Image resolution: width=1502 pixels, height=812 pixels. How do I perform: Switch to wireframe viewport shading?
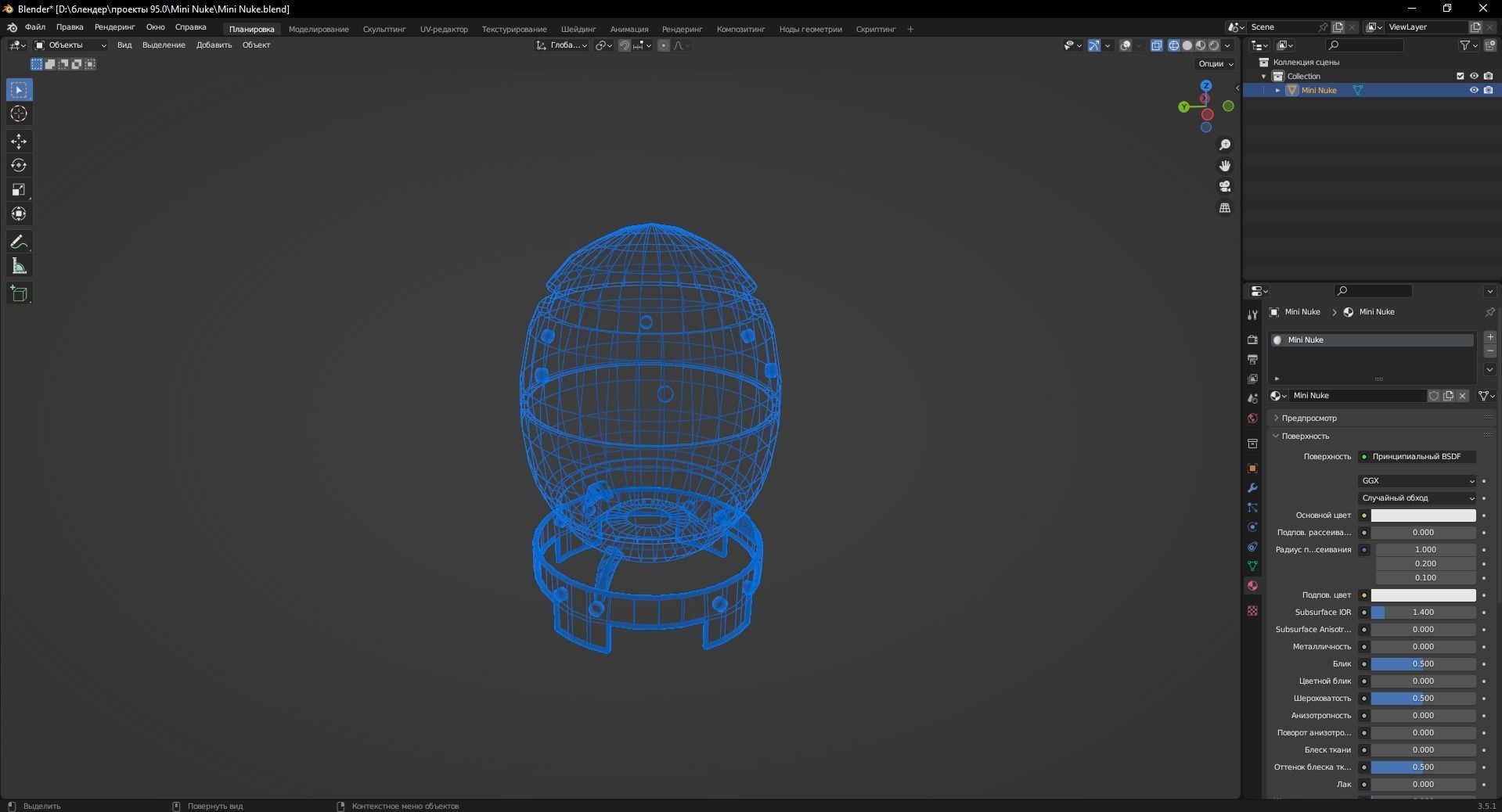tap(1174, 45)
